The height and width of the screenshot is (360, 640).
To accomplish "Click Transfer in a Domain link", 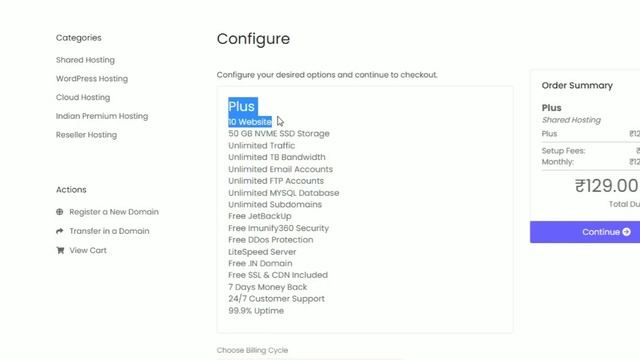I will (x=109, y=231).
